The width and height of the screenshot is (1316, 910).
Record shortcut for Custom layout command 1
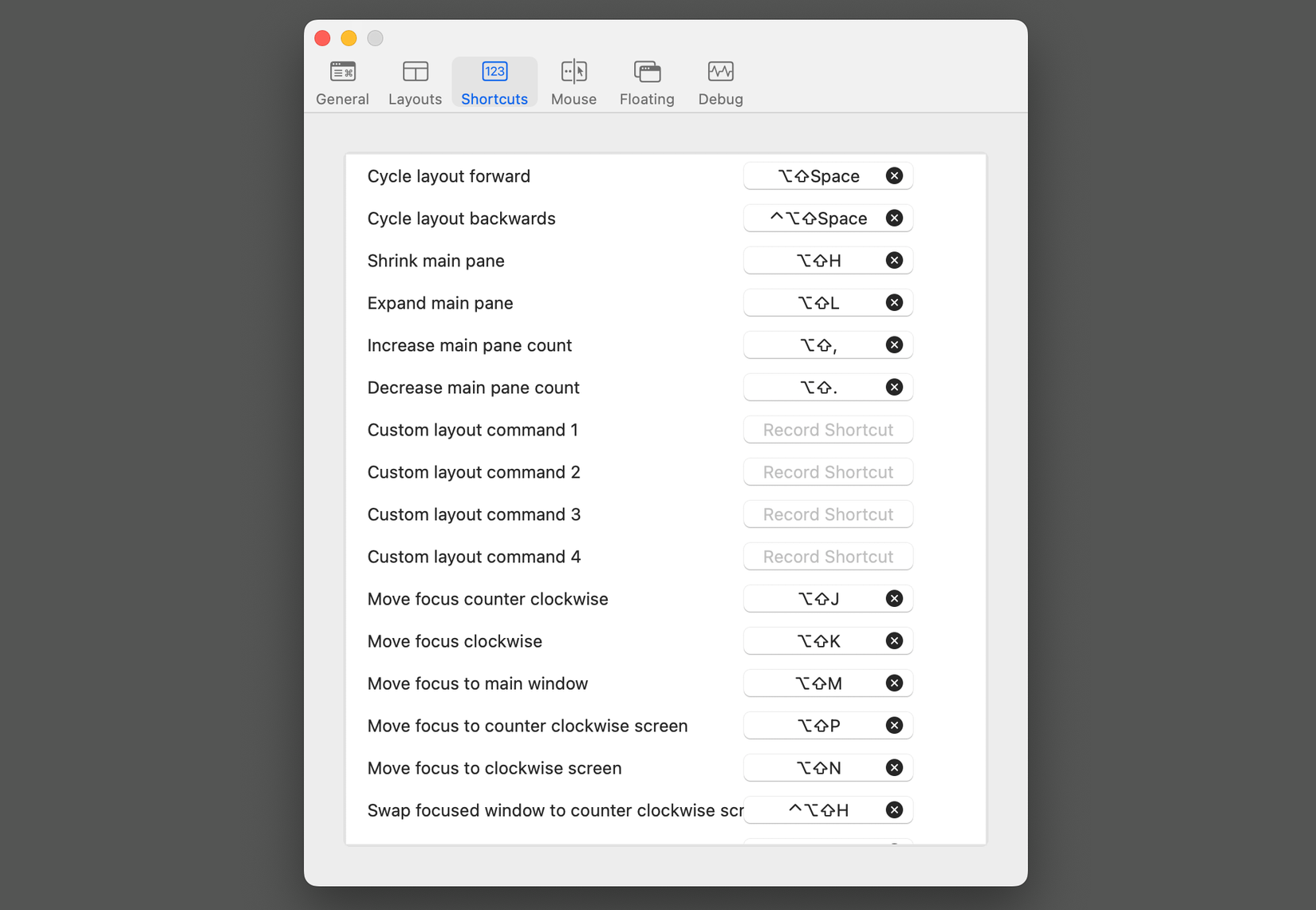pyautogui.click(x=827, y=430)
